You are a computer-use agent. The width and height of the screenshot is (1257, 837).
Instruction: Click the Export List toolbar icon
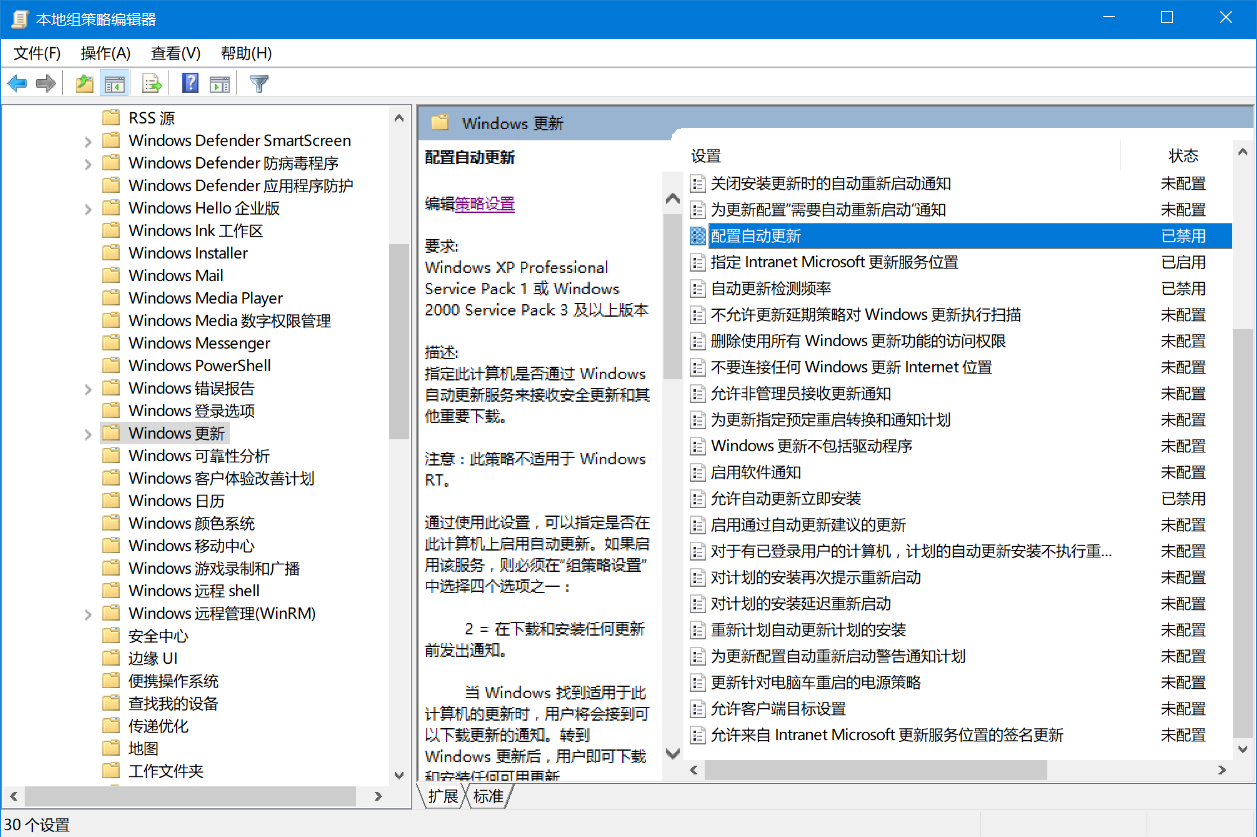[x=152, y=83]
